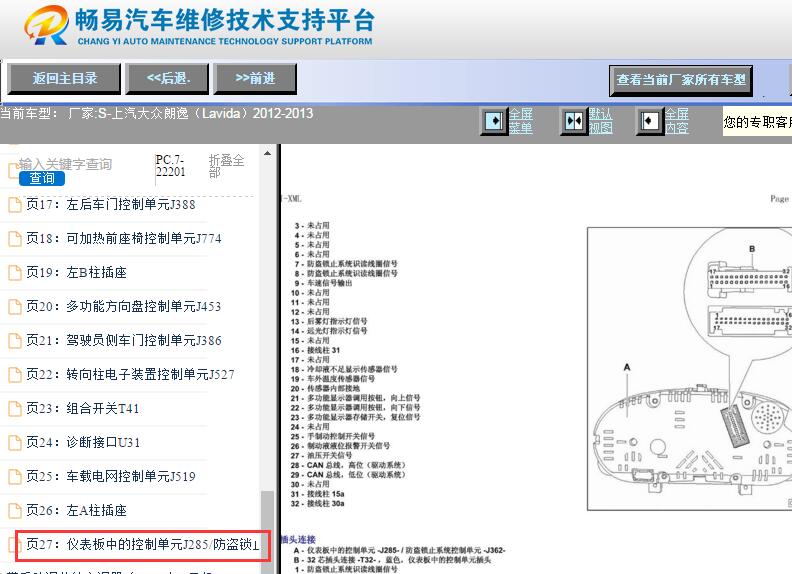Click the <<后退 back button
Viewport: 792px width, 574px height.
click(167, 79)
